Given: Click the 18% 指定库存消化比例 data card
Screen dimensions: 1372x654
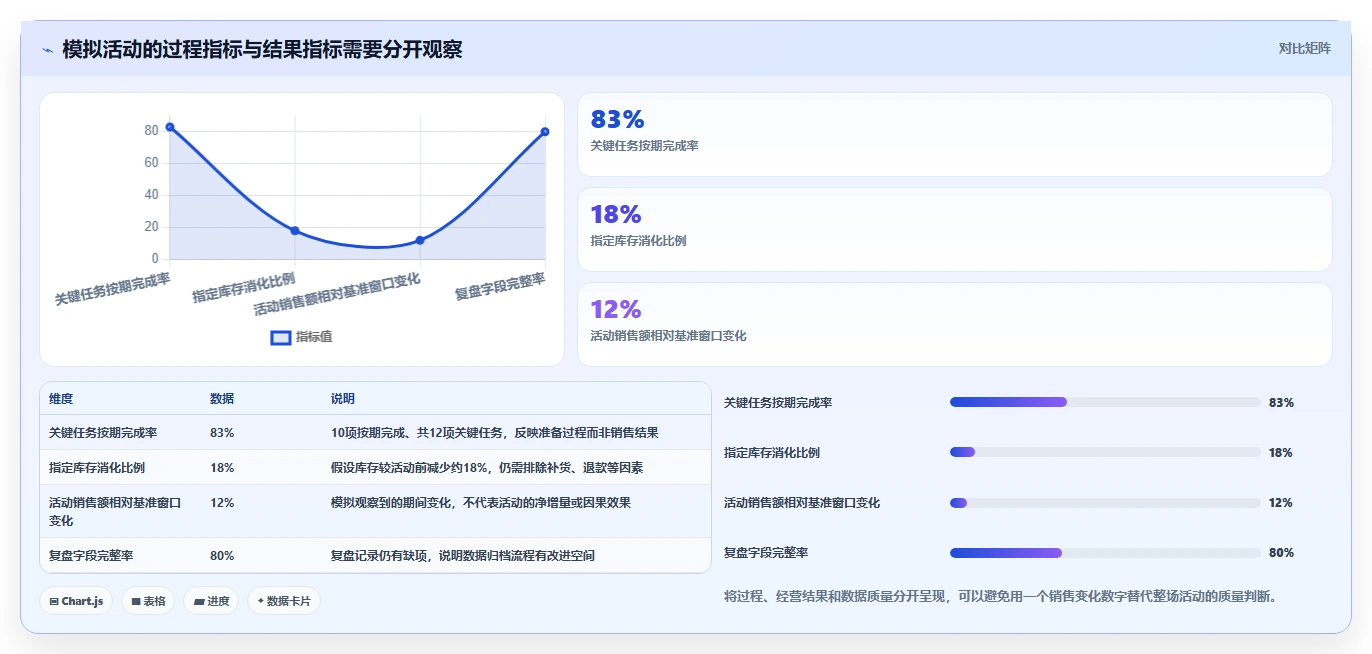Looking at the screenshot, I should click(955, 229).
